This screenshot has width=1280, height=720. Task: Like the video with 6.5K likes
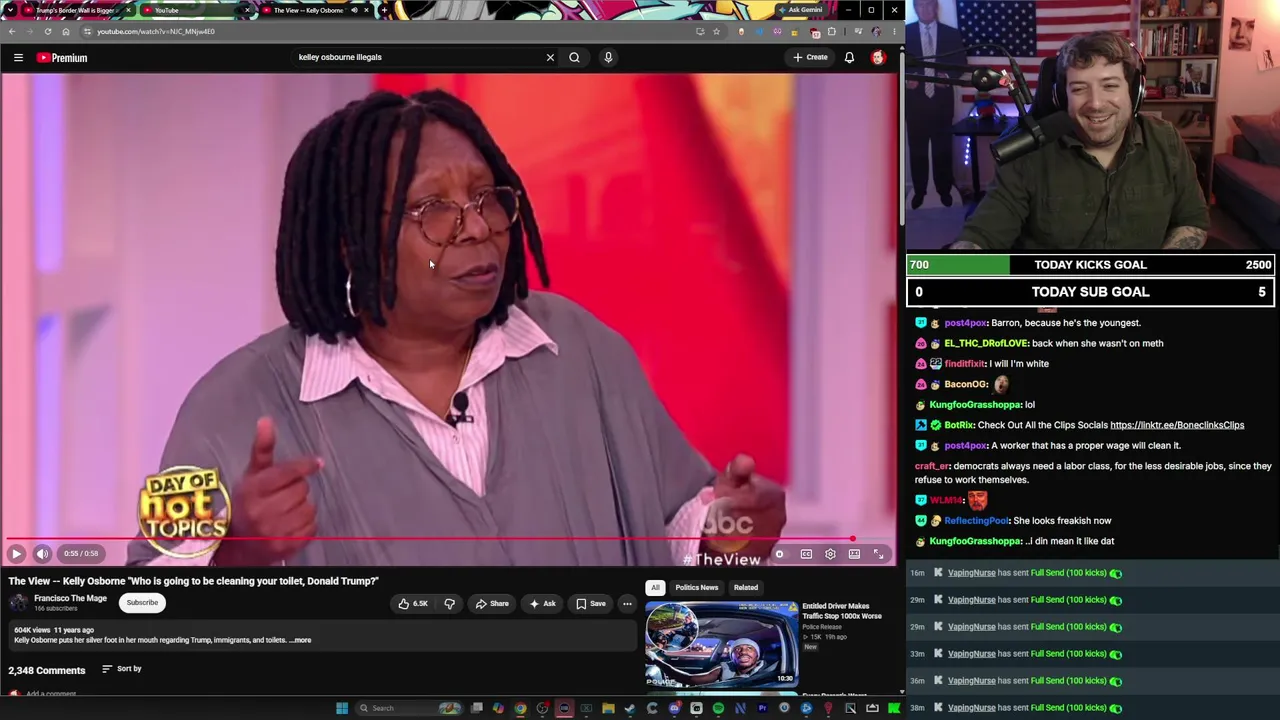click(413, 604)
